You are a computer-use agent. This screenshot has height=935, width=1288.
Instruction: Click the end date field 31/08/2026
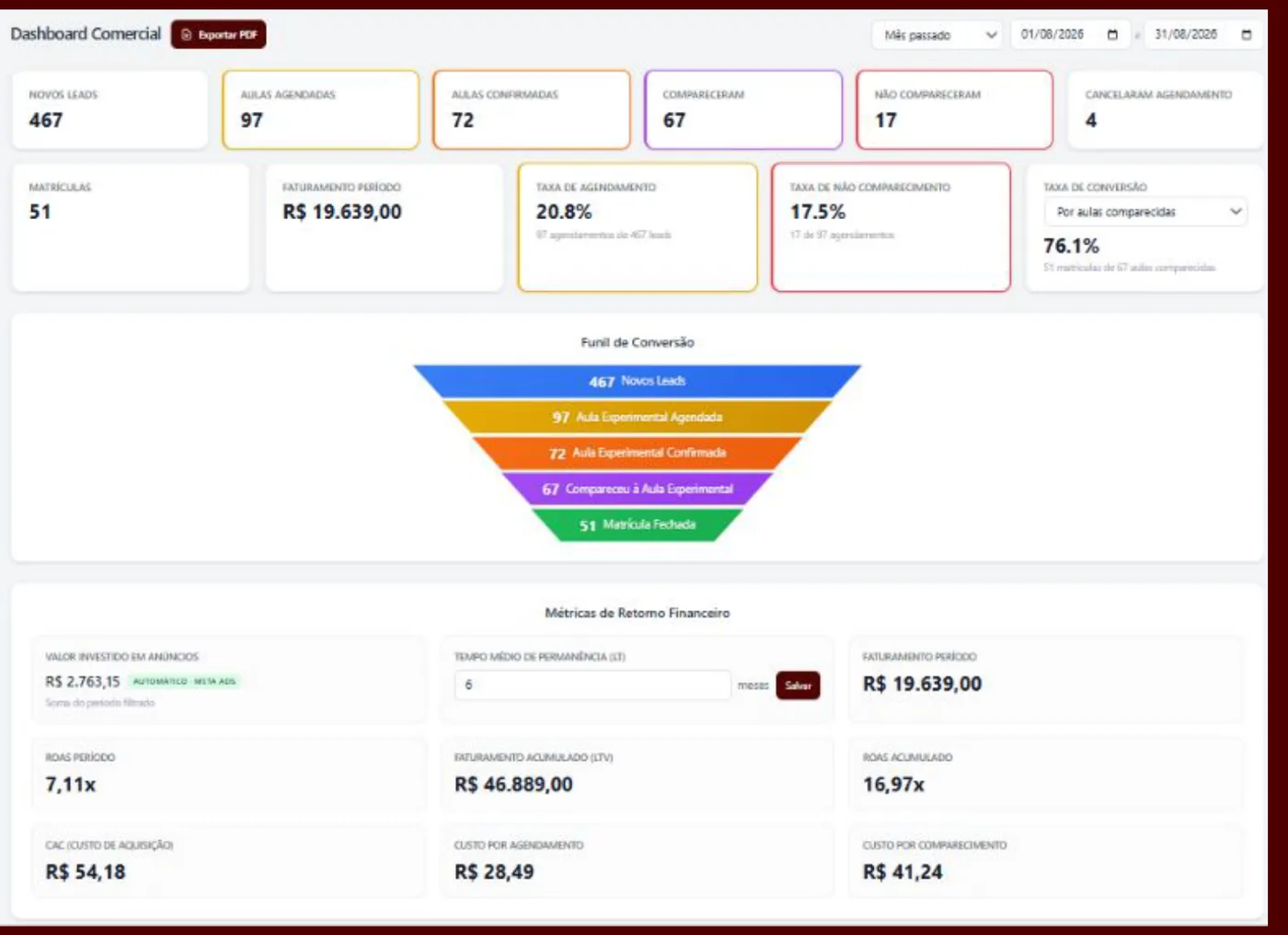click(x=1203, y=35)
